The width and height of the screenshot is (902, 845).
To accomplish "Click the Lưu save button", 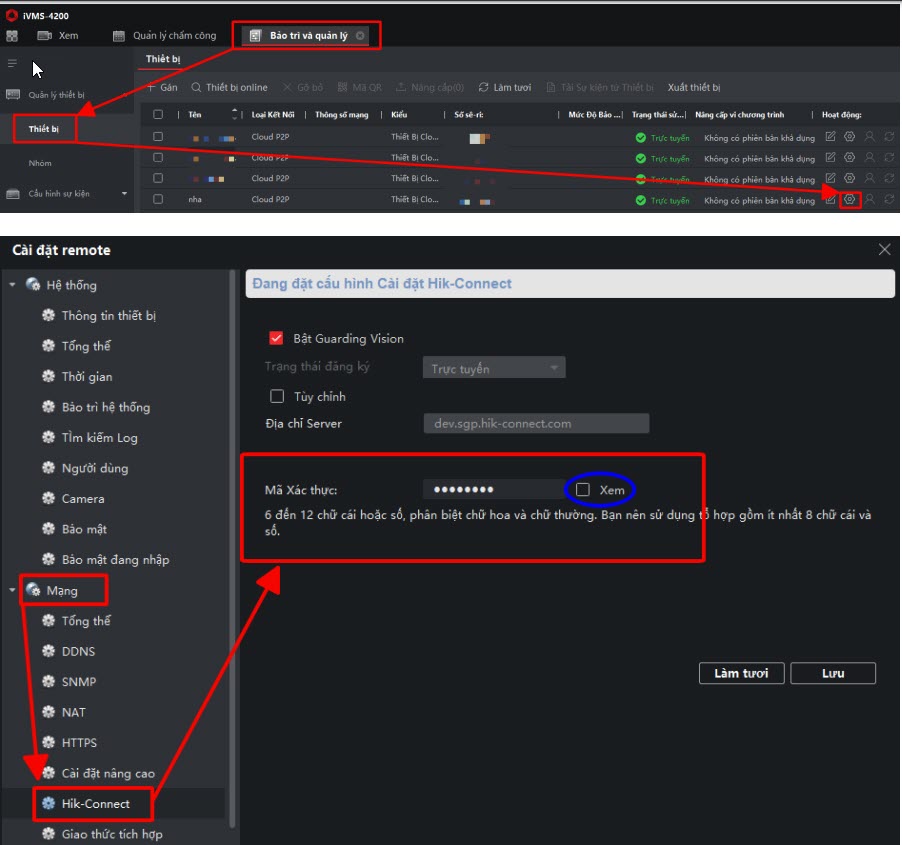I will [x=832, y=673].
